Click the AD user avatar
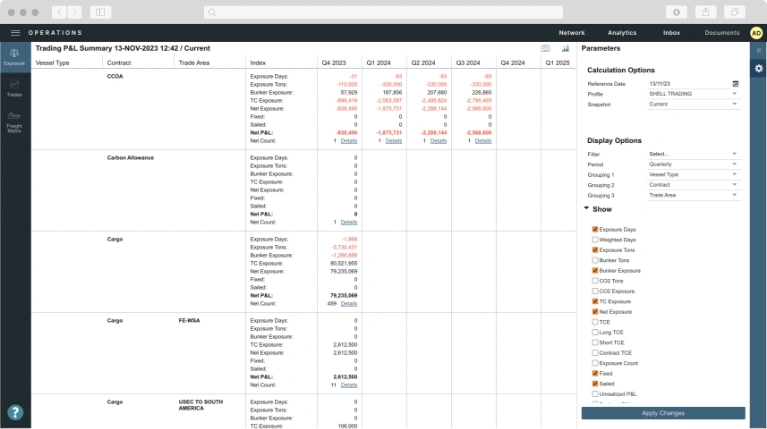The height and width of the screenshot is (429, 767). pyautogui.click(x=756, y=33)
